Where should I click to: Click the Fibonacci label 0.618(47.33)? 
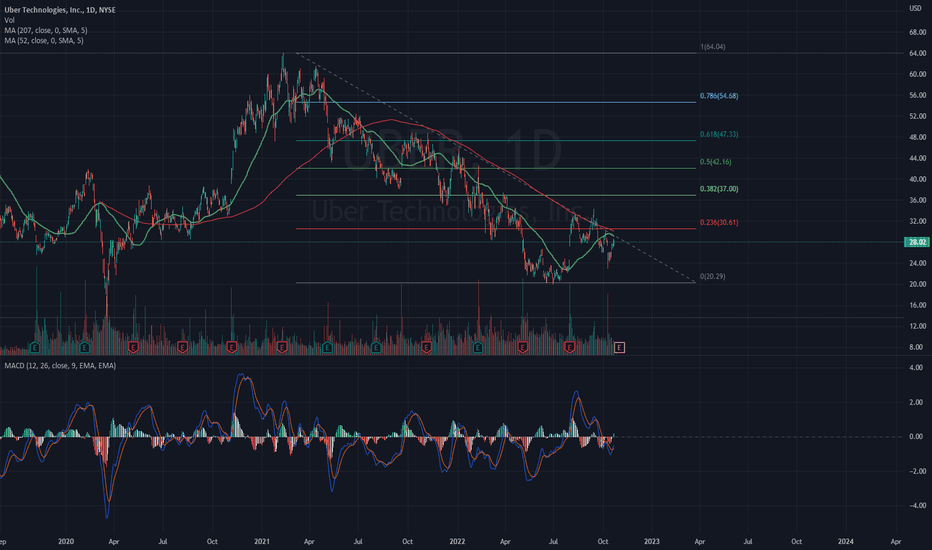coord(719,134)
